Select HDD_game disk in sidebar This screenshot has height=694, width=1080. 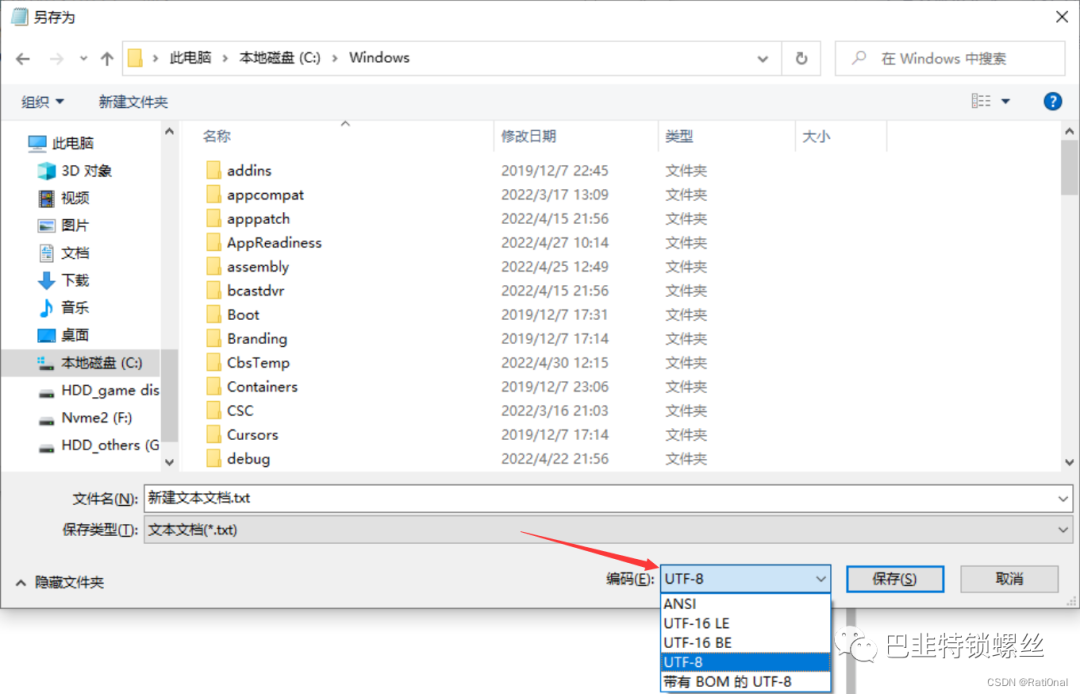tap(98, 390)
